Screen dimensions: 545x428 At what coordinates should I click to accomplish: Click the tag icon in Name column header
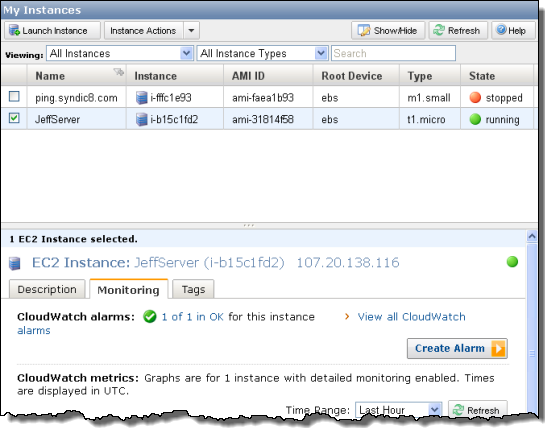tap(119, 72)
